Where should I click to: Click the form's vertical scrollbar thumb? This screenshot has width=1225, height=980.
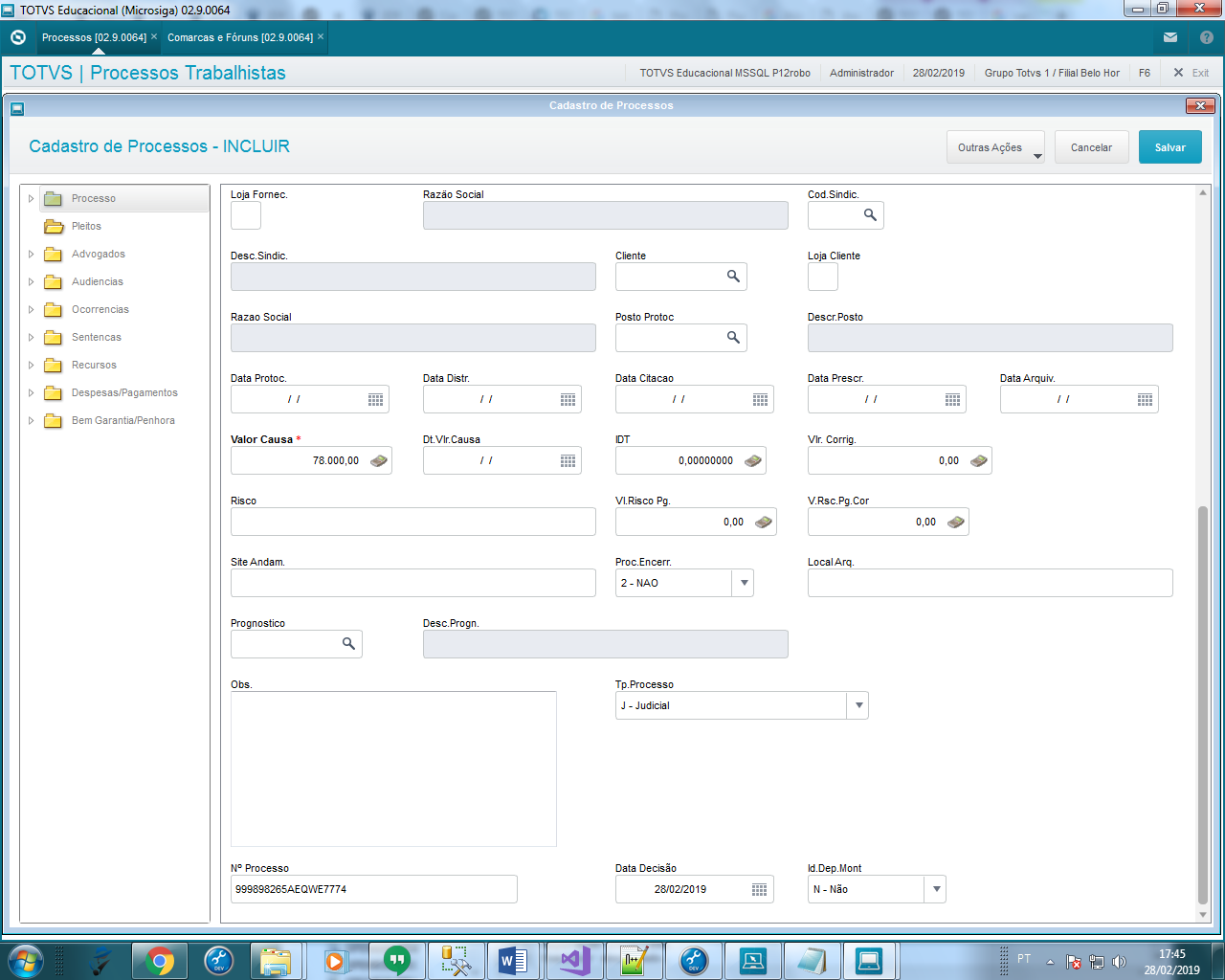coord(1203,704)
